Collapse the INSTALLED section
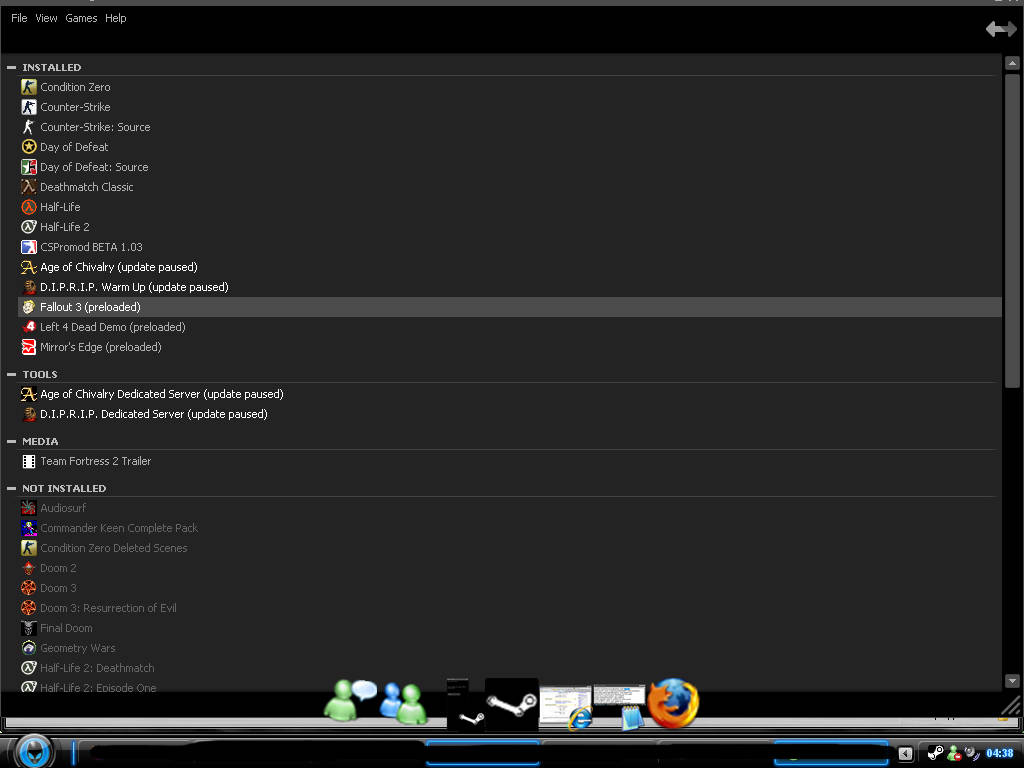 [11, 67]
